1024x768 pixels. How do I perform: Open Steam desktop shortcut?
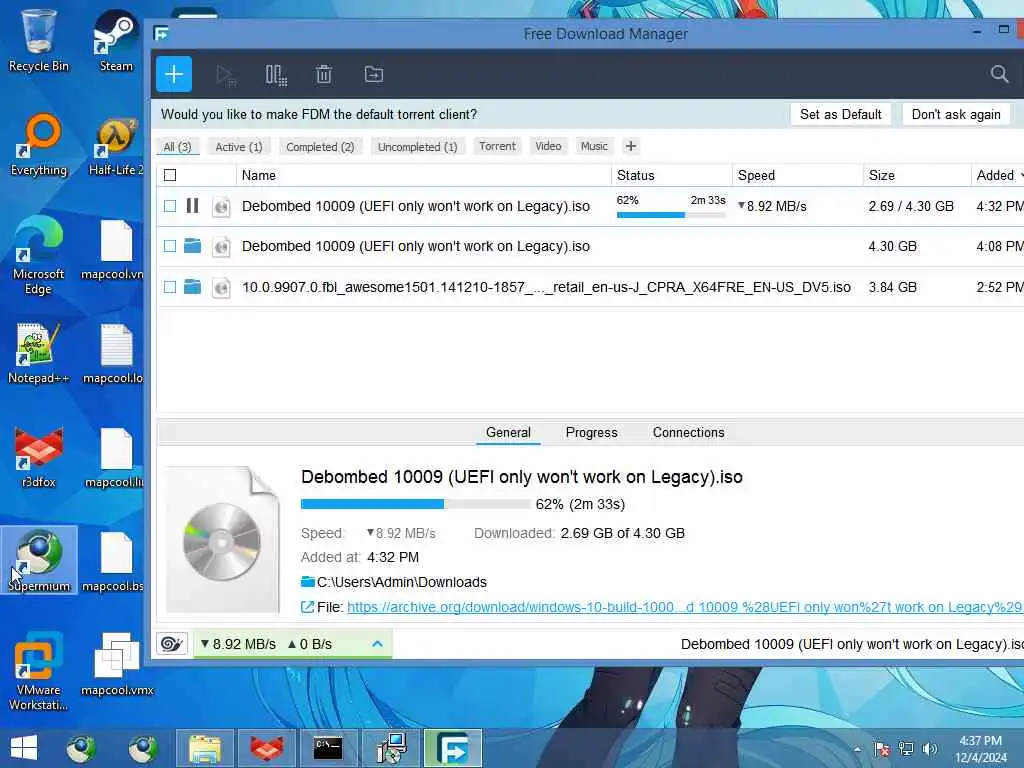coord(116,40)
